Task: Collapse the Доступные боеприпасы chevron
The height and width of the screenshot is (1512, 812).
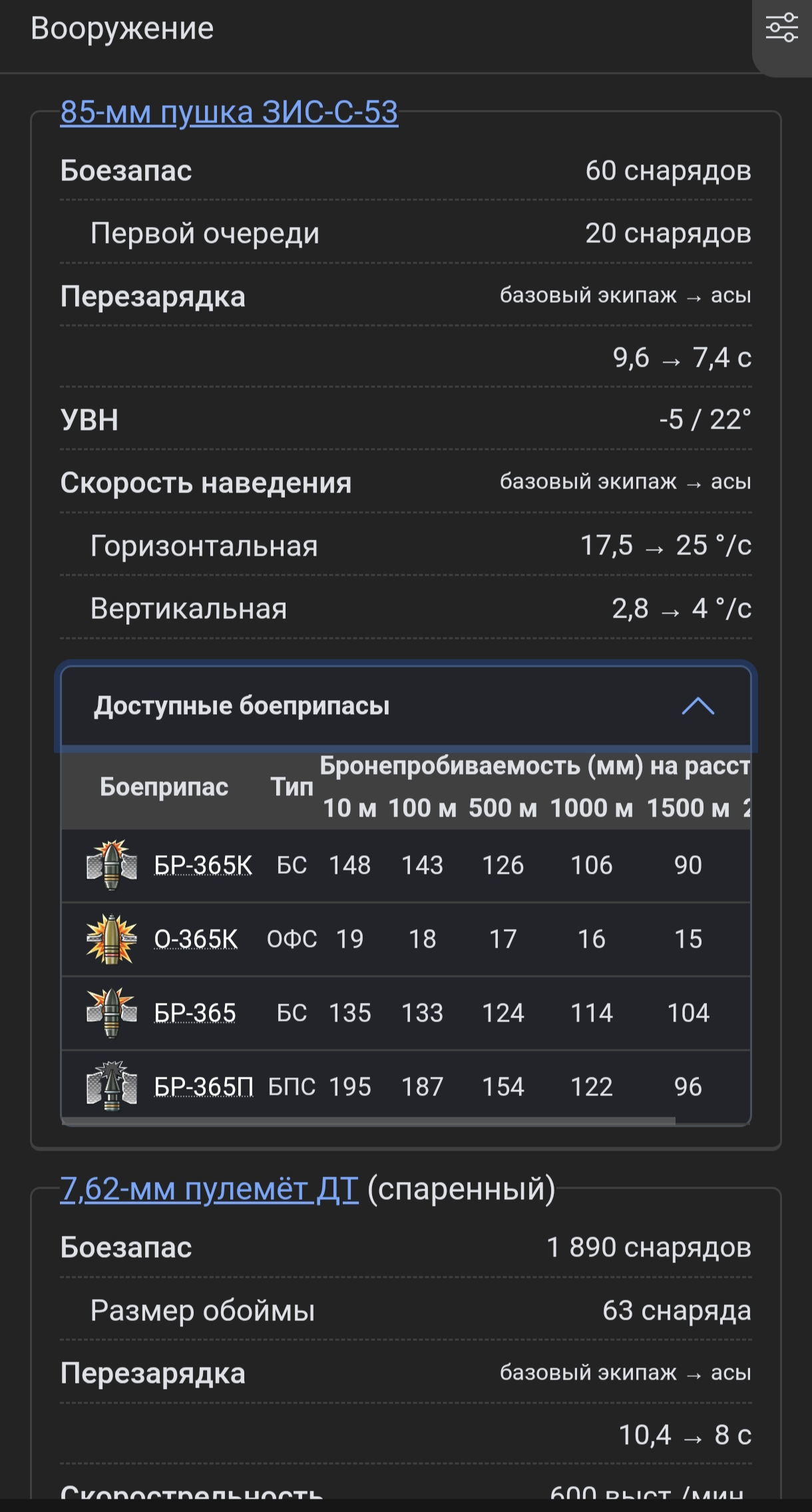Action: click(698, 706)
